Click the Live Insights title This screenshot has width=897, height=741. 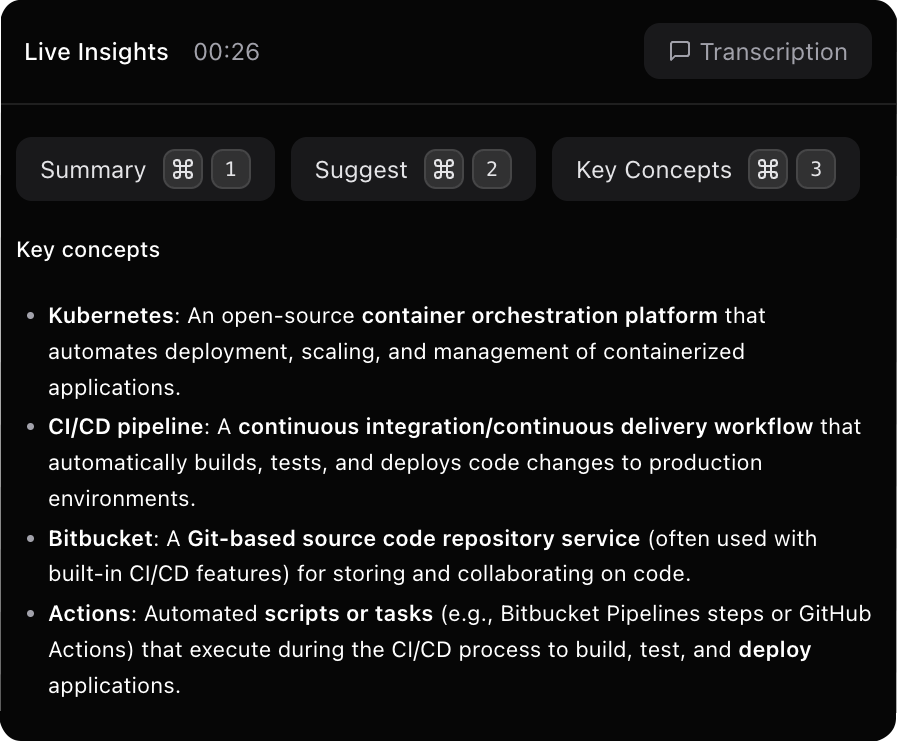(x=96, y=52)
